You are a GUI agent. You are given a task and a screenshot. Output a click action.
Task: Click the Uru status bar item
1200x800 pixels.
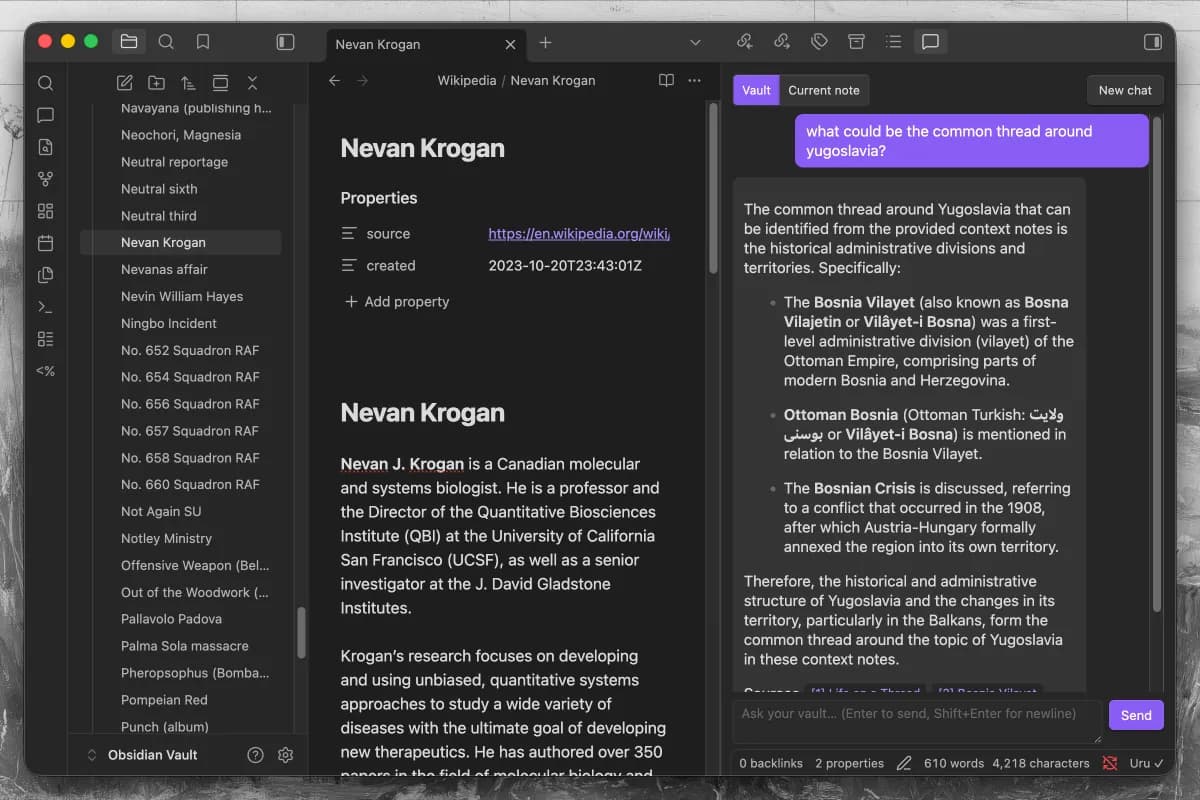pos(1147,763)
